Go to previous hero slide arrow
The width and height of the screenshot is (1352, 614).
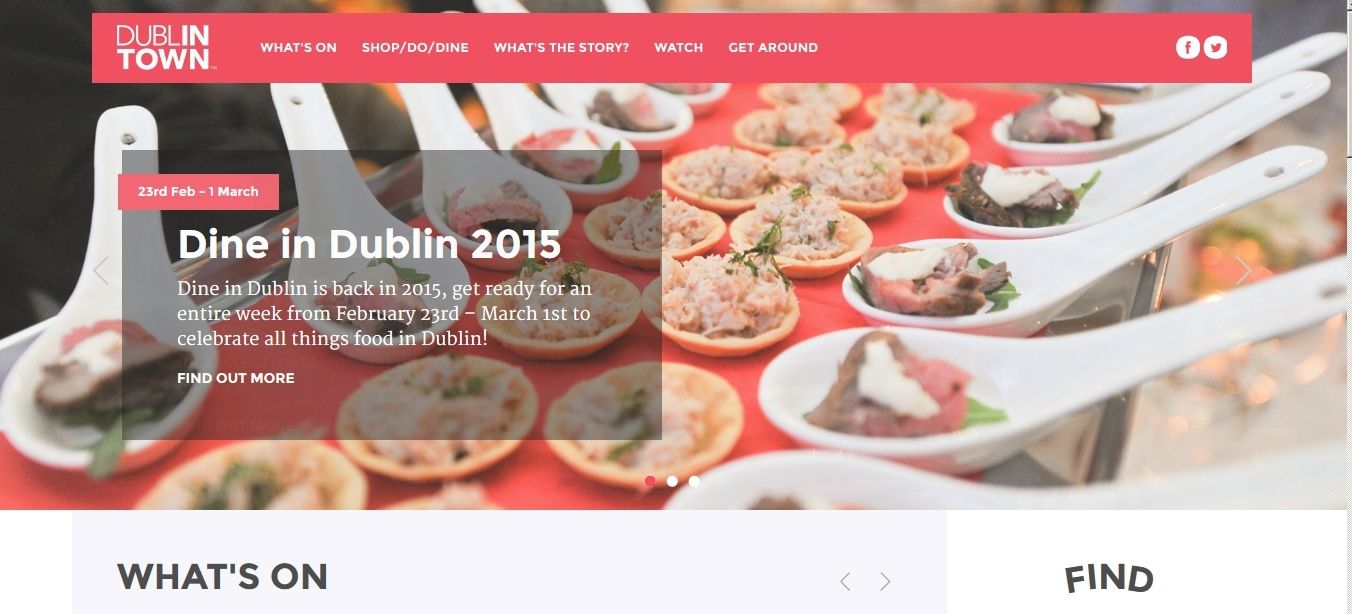click(x=100, y=270)
